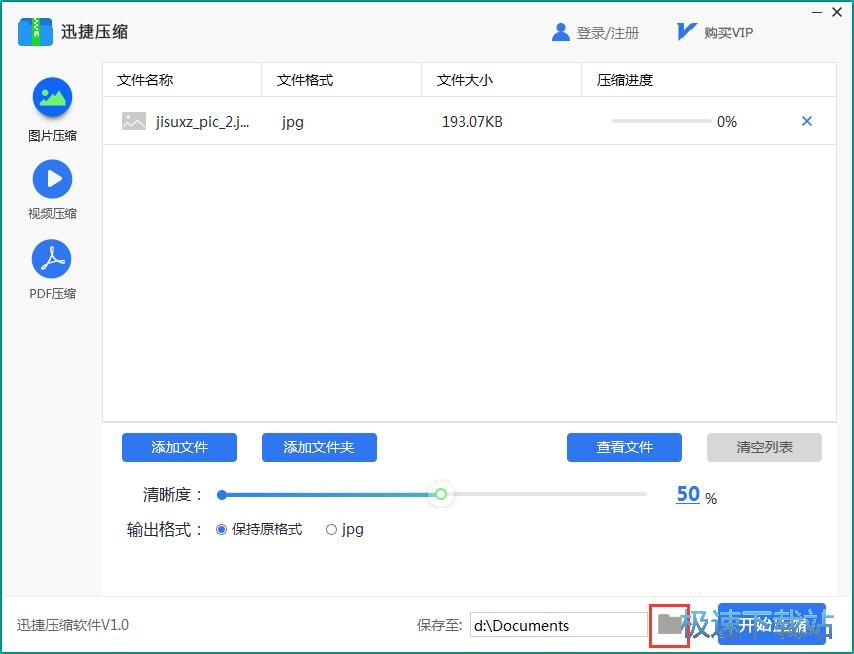This screenshot has height=654, width=854.
Task: Click the 清空列表 button
Action: pos(764,447)
